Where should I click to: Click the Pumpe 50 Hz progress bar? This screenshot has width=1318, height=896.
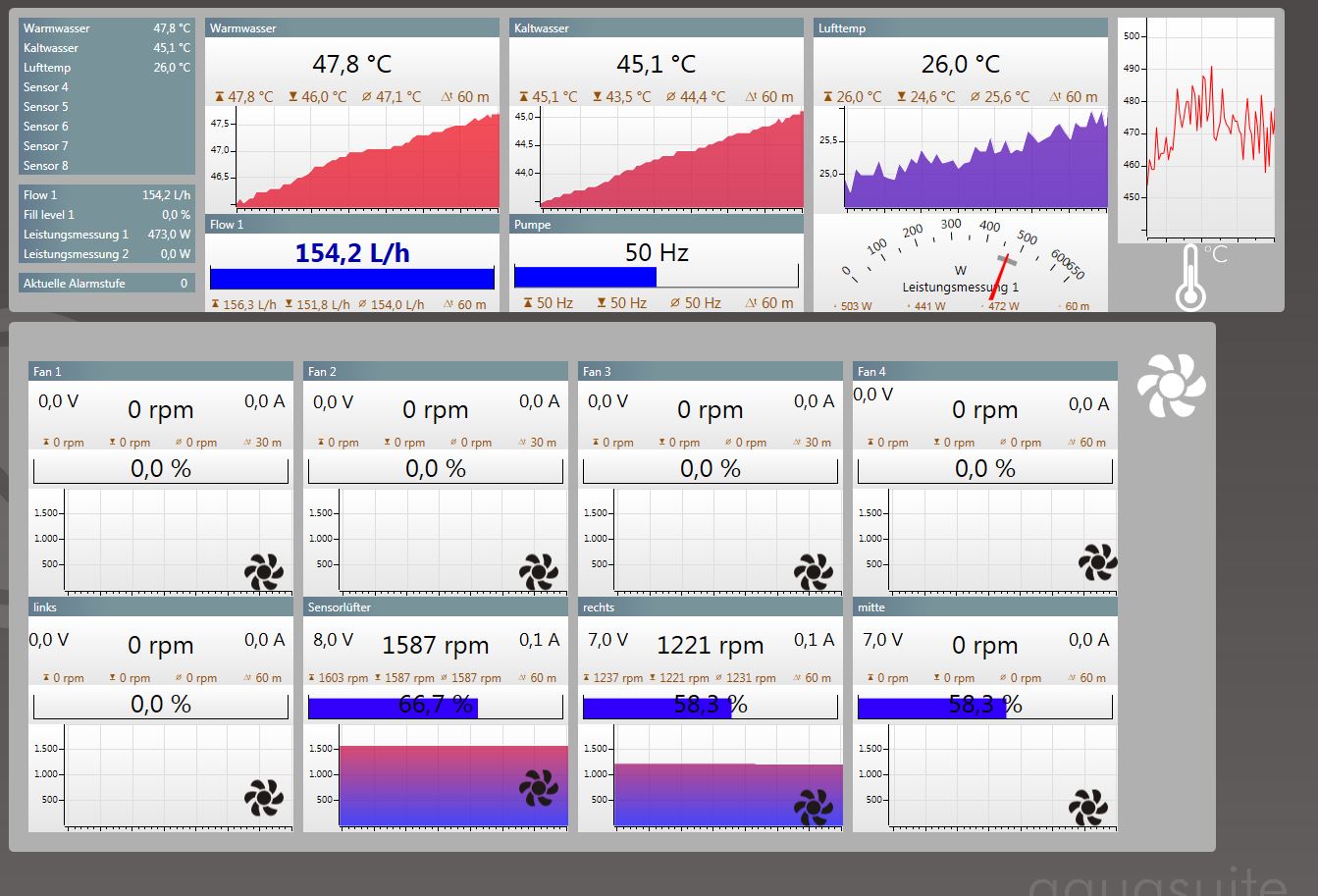(x=657, y=277)
